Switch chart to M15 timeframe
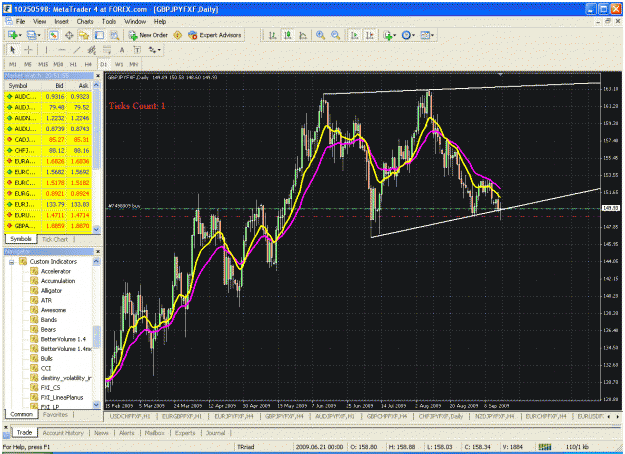 [x=43, y=64]
